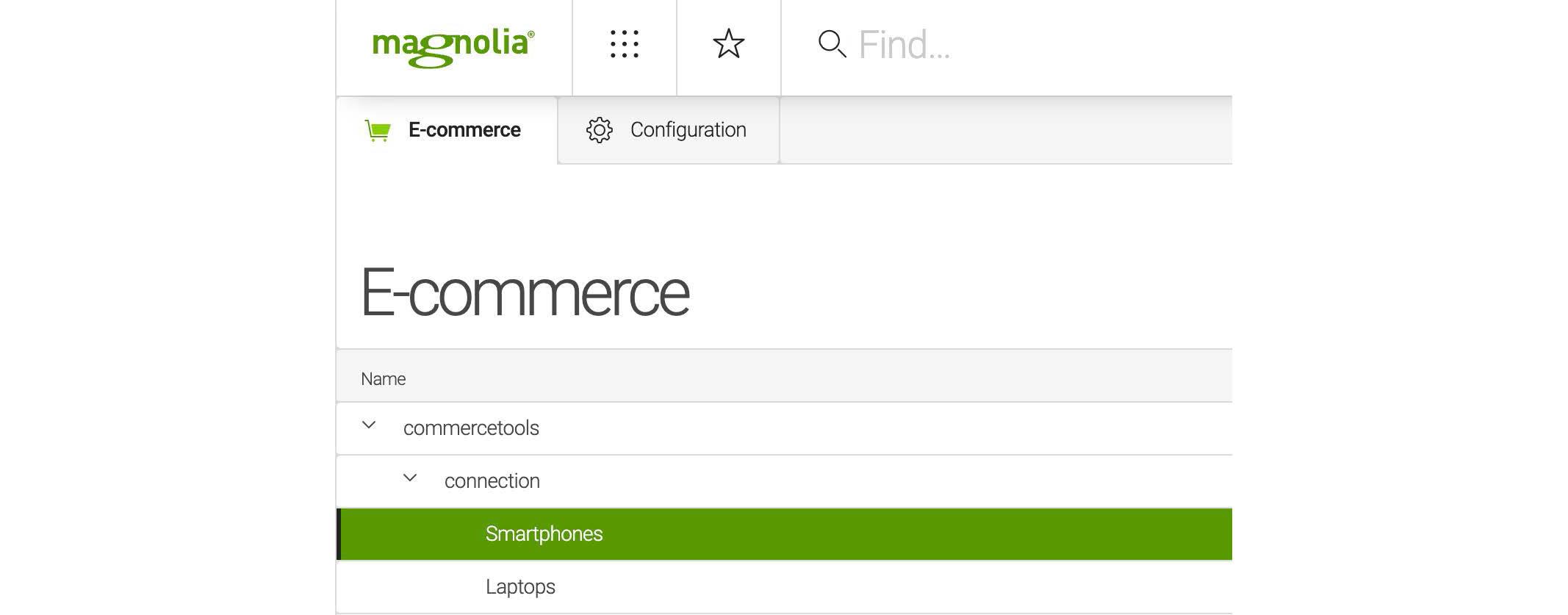Click the Magnolia logo
The width and height of the screenshot is (1568, 615).
point(453,48)
